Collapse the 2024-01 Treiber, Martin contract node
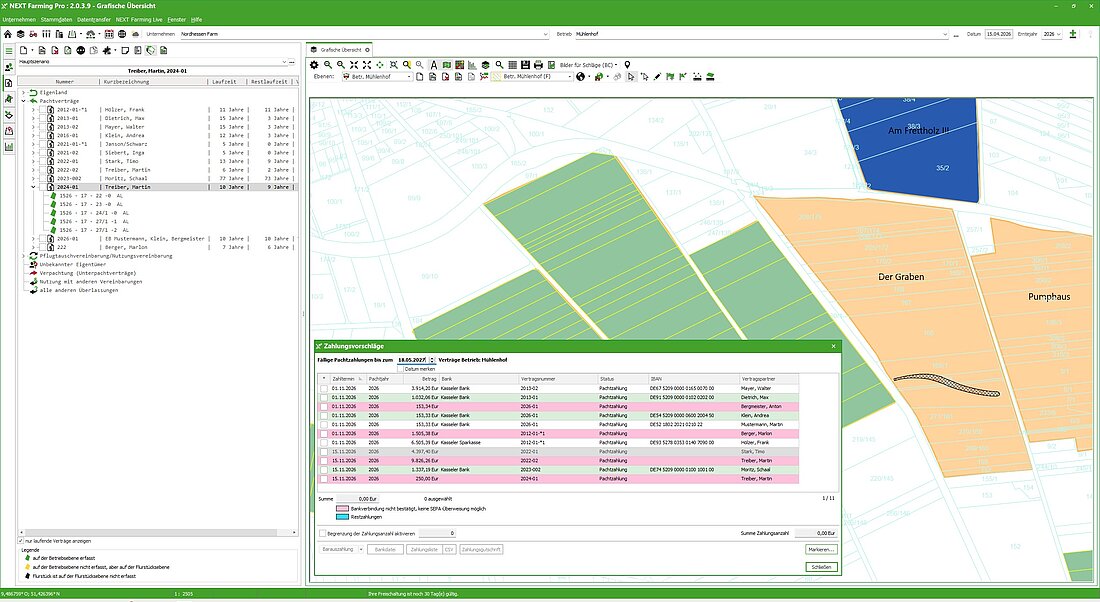This screenshot has width=1100, height=602. tap(33, 187)
